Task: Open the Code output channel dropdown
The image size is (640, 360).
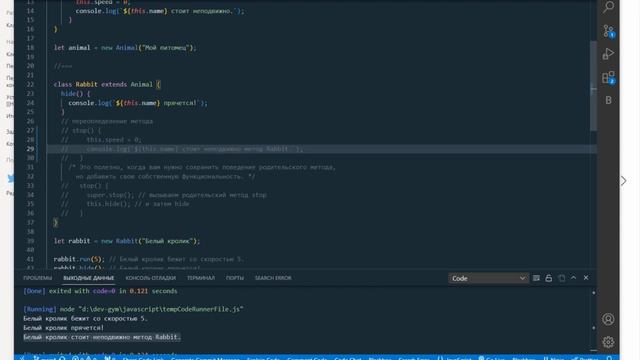Action: (x=488, y=278)
